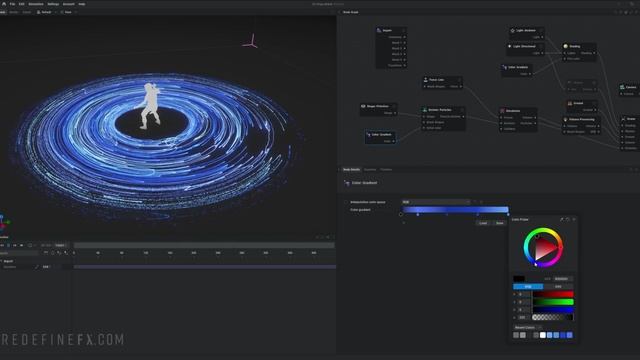The image size is (640, 360).
Task: Click the Load button under the color gradient
Action: (483, 223)
